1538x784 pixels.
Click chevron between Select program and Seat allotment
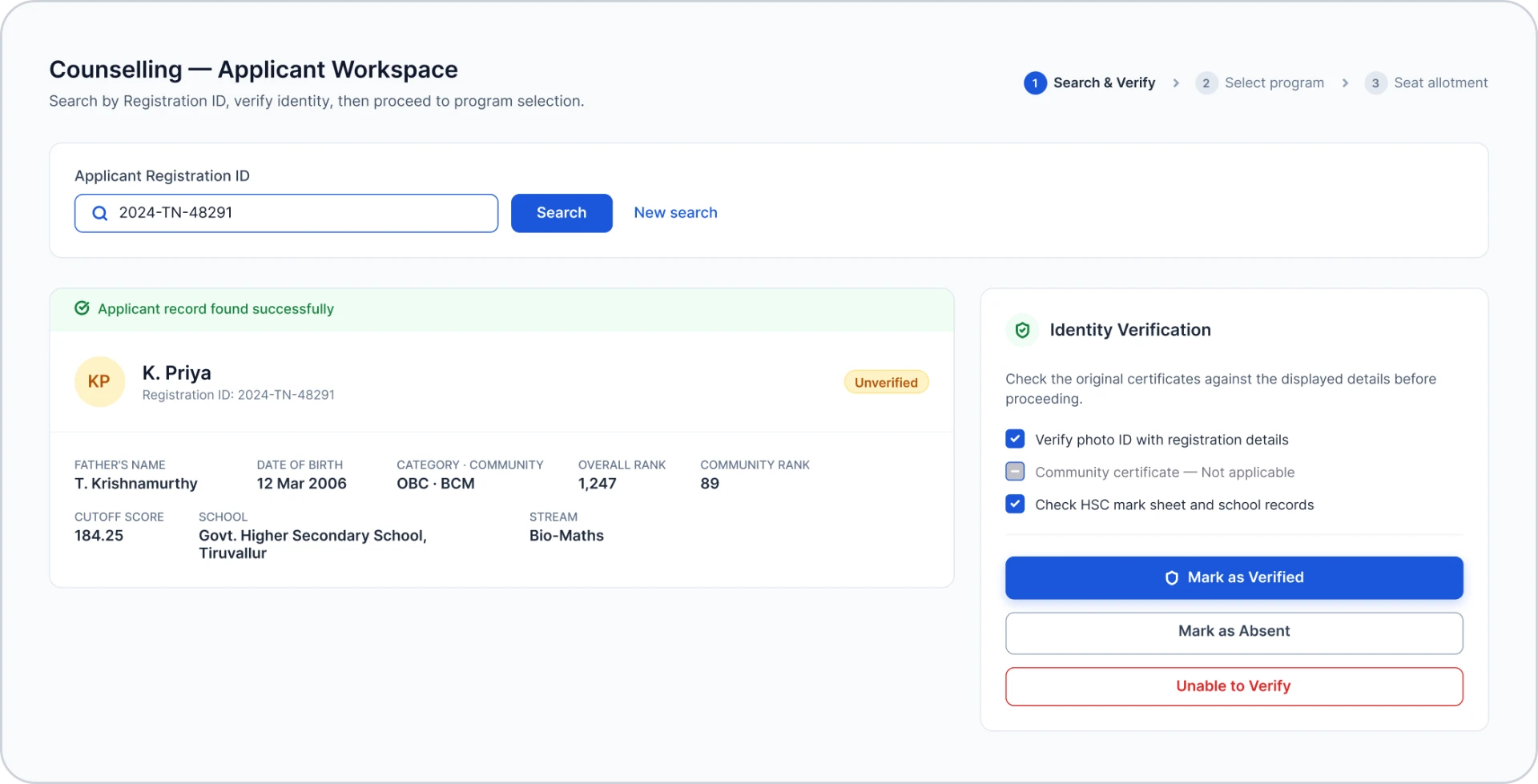click(1345, 83)
